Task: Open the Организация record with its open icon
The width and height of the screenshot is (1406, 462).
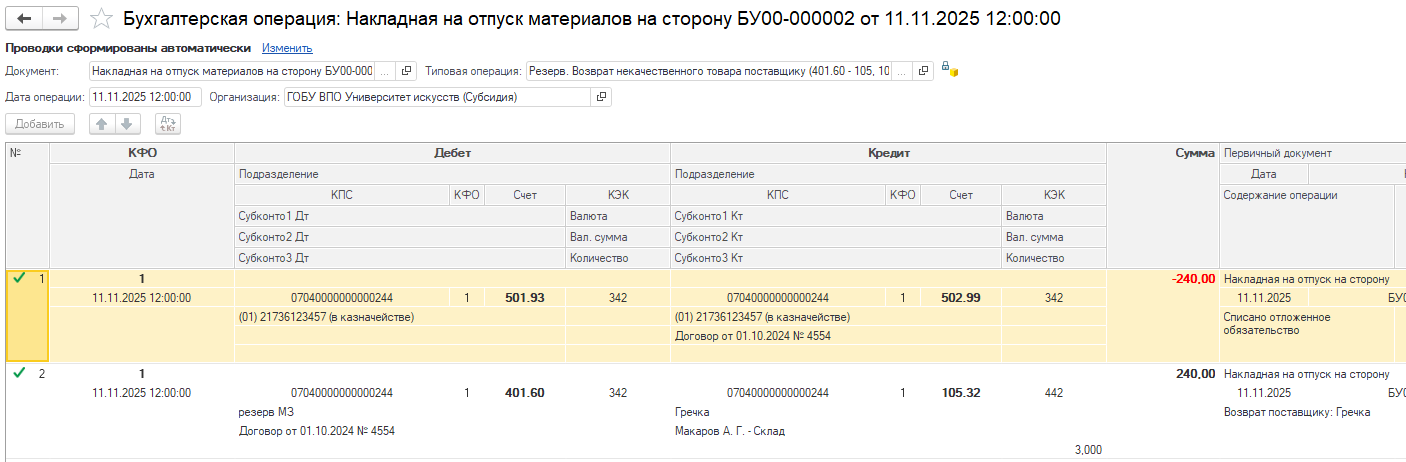Action: click(x=601, y=97)
